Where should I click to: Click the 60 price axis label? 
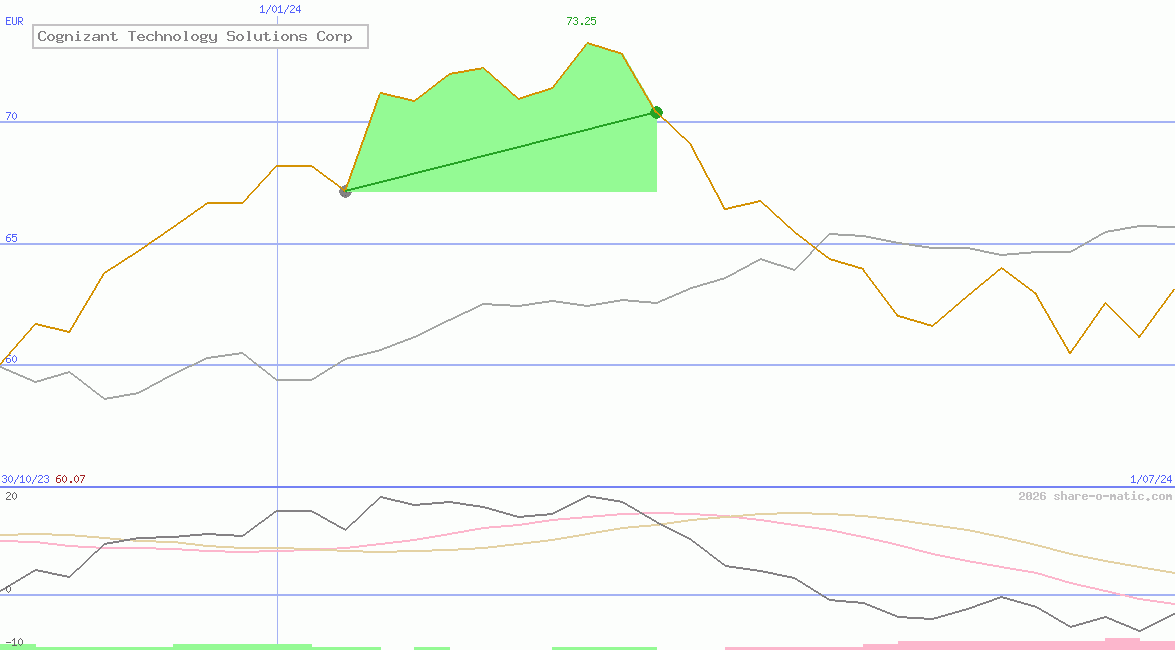click(11, 359)
